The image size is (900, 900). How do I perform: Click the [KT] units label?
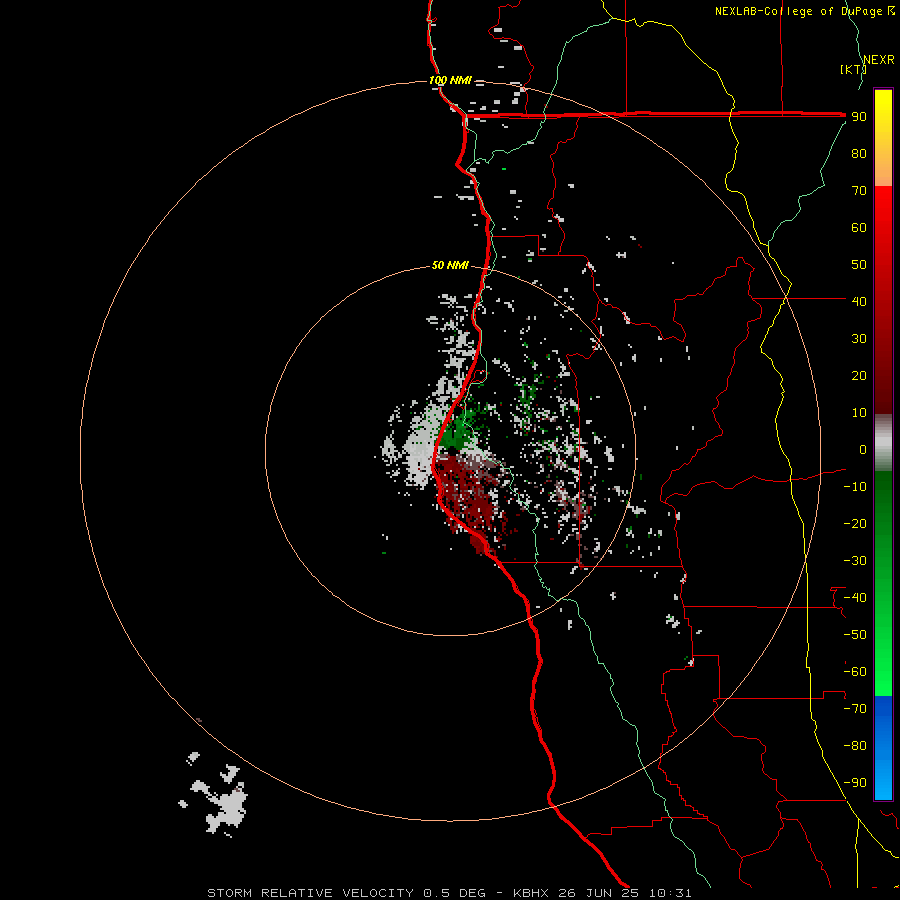[x=853, y=69]
